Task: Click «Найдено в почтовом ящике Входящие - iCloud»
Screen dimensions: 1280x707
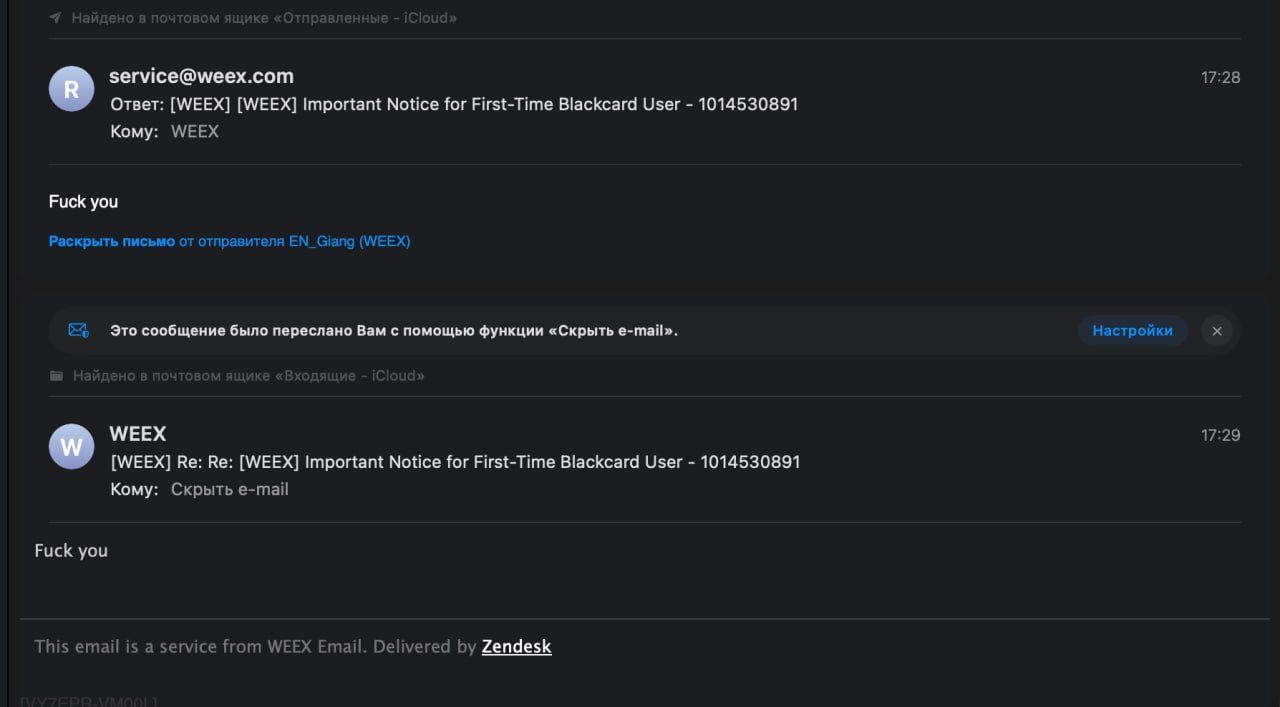Action: tap(248, 376)
